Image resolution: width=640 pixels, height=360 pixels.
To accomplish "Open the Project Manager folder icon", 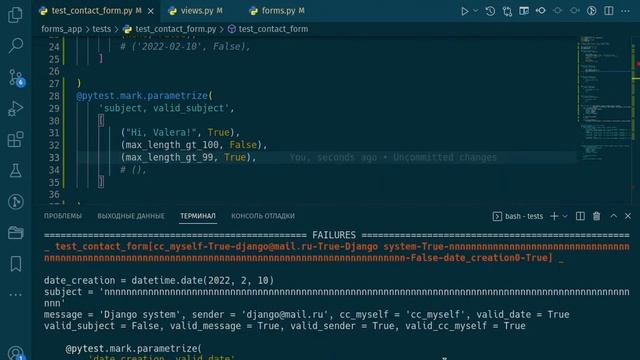I will [x=16, y=233].
